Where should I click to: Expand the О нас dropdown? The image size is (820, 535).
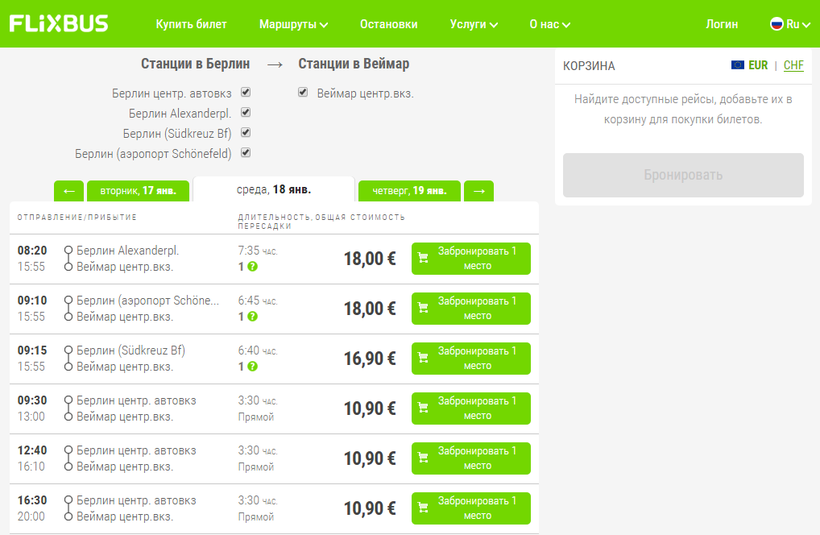tap(550, 24)
